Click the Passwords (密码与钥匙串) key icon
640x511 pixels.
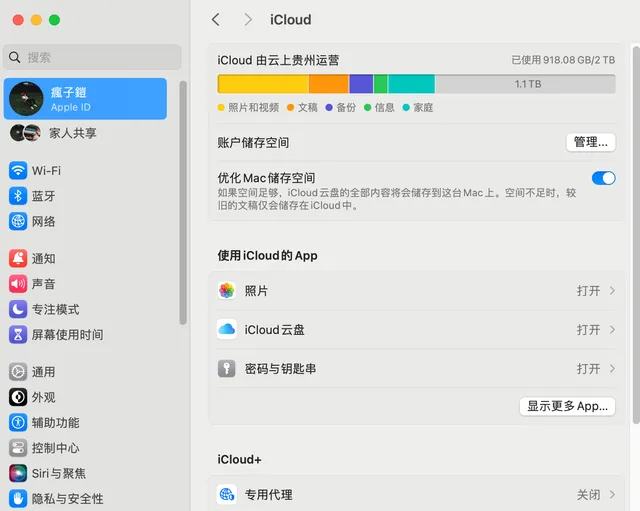[227, 369]
